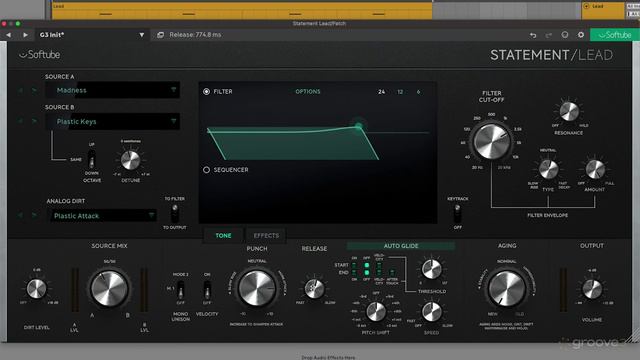Toggle the Keytrack switch
Viewport: 640px width, 360px height.
pyautogui.click(x=458, y=212)
